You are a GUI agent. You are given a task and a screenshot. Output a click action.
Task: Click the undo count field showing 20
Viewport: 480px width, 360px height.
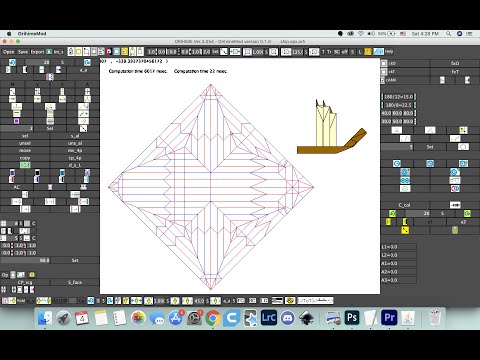coord(37,62)
